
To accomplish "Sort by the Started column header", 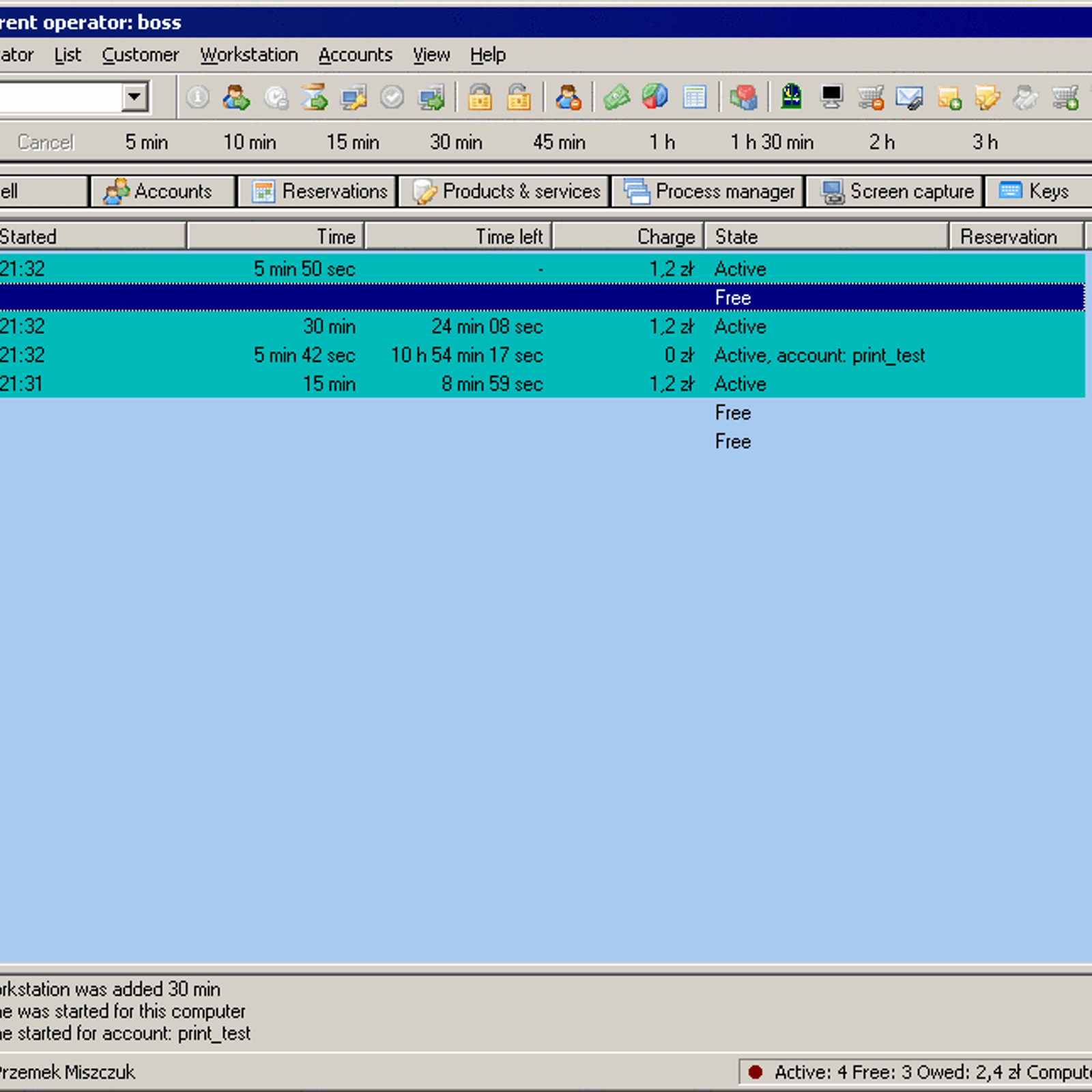I will [x=92, y=236].
